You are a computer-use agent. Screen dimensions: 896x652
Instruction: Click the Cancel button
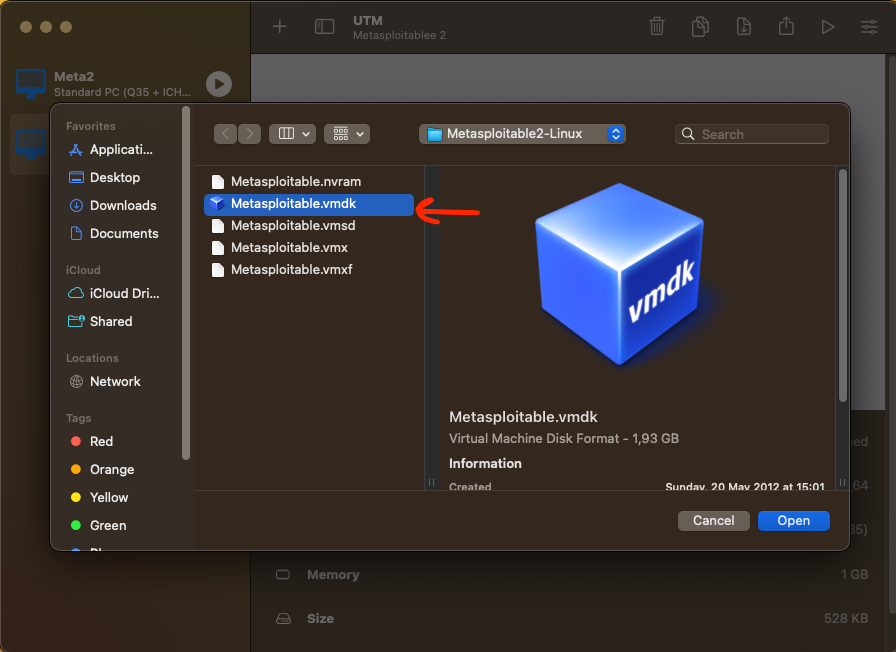click(x=714, y=521)
